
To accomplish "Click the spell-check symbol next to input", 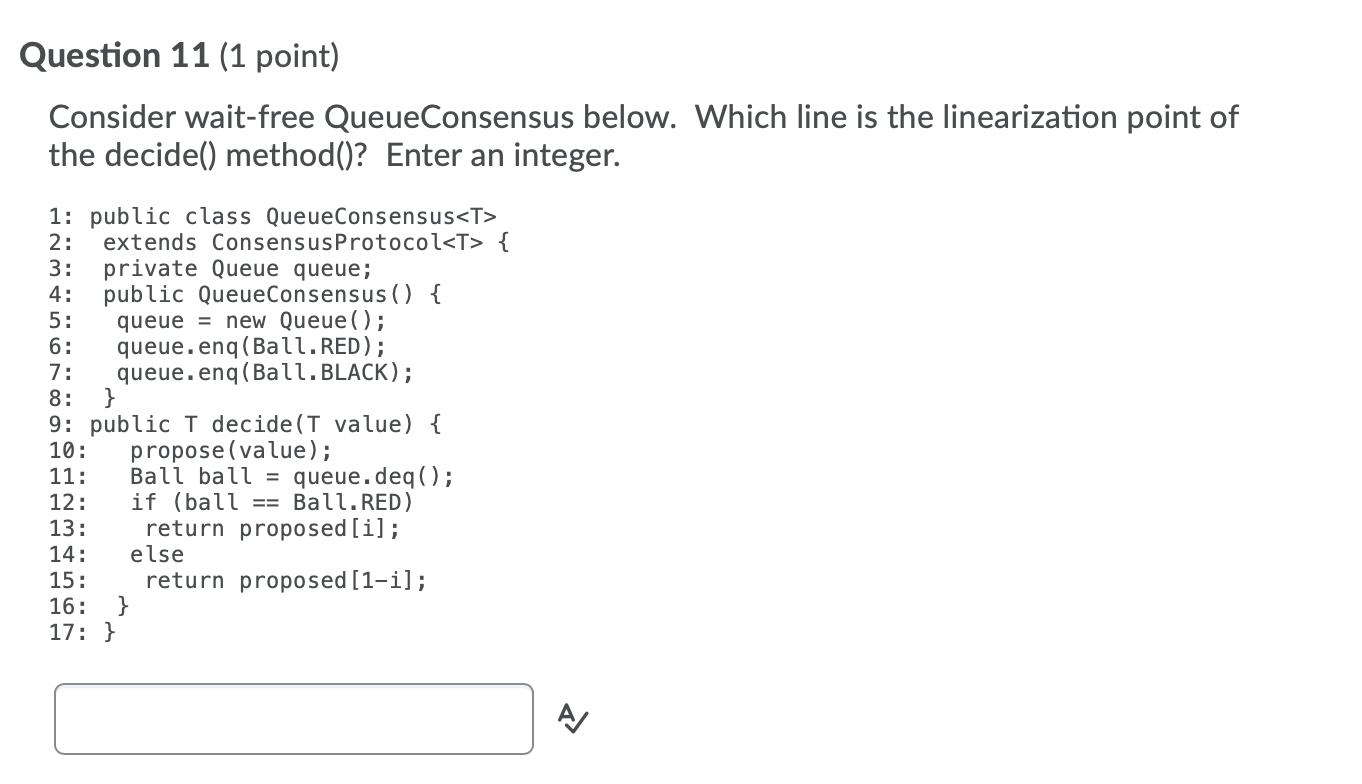I will [x=572, y=718].
